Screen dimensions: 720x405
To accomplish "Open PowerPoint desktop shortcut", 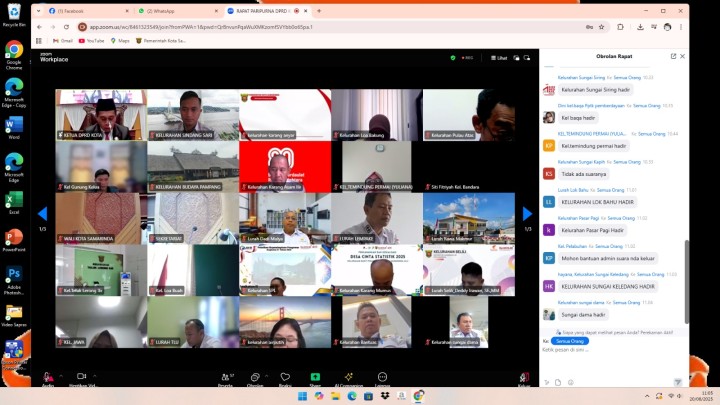I will click(14, 241).
